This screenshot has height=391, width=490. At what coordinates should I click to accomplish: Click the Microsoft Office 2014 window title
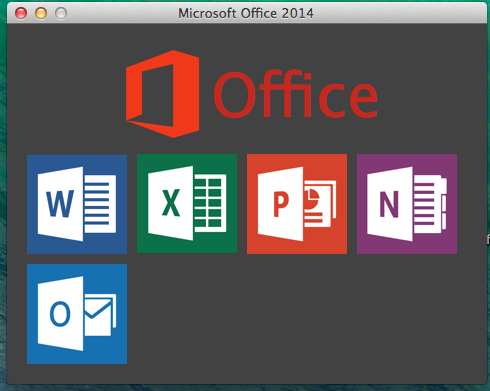point(246,13)
